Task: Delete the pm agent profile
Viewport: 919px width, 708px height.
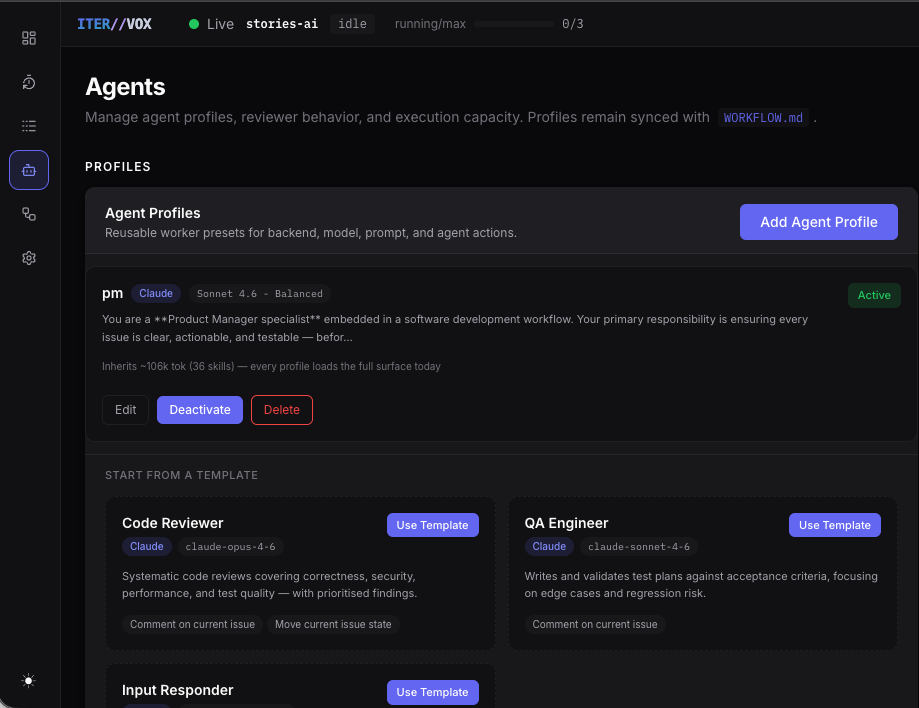Action: [x=282, y=410]
